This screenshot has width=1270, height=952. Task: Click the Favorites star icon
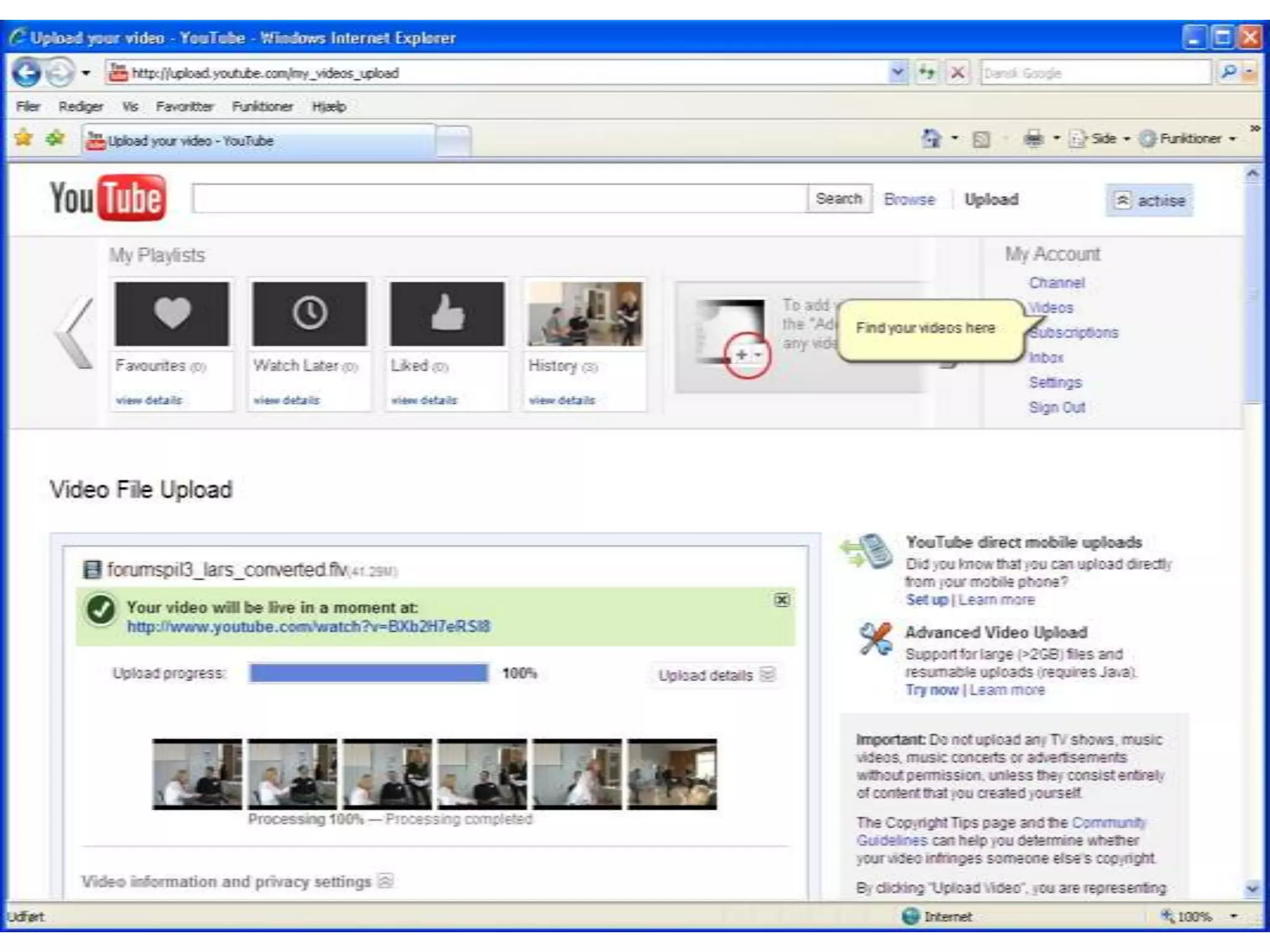coord(23,138)
